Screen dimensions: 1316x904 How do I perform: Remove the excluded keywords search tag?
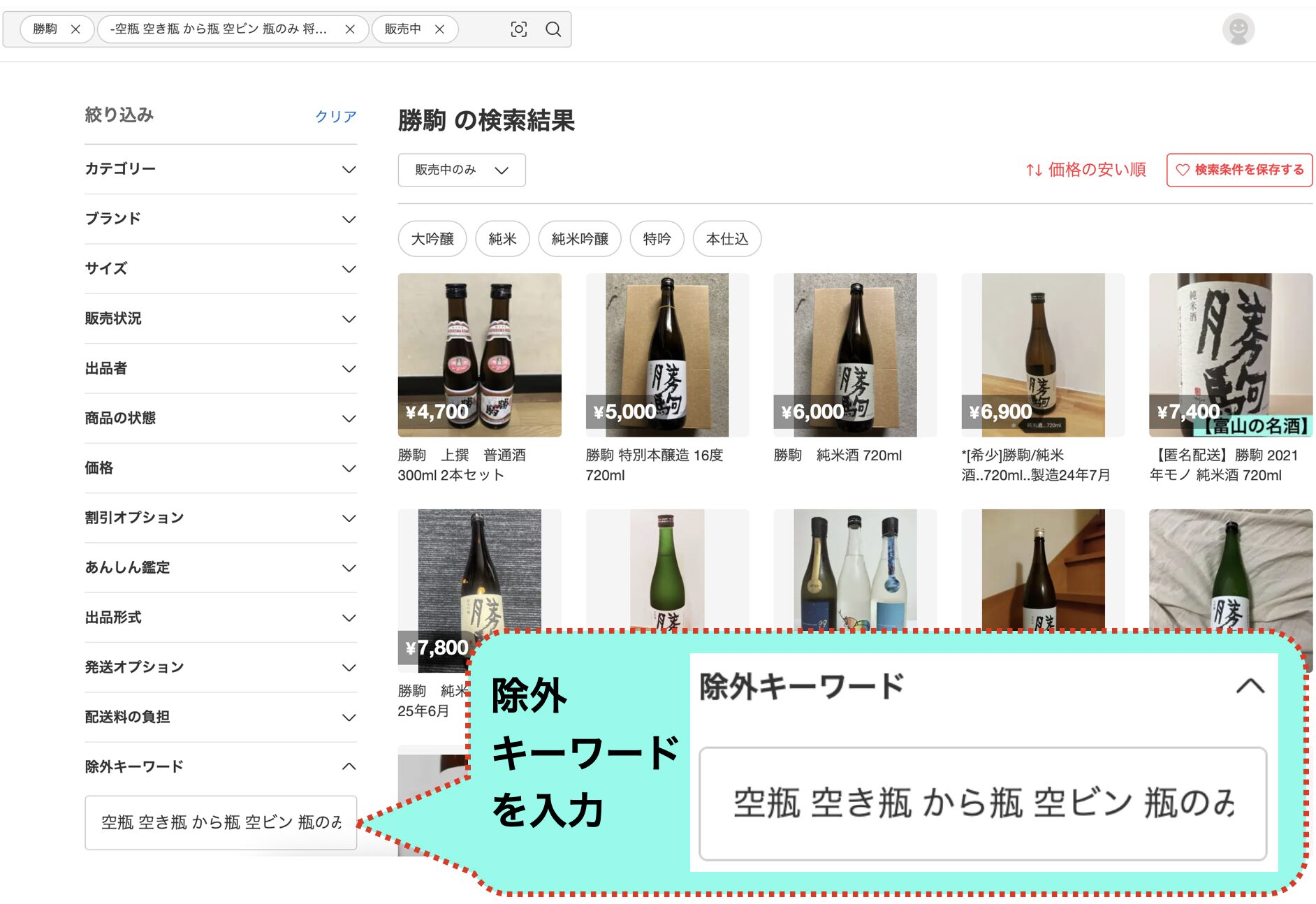click(x=350, y=29)
